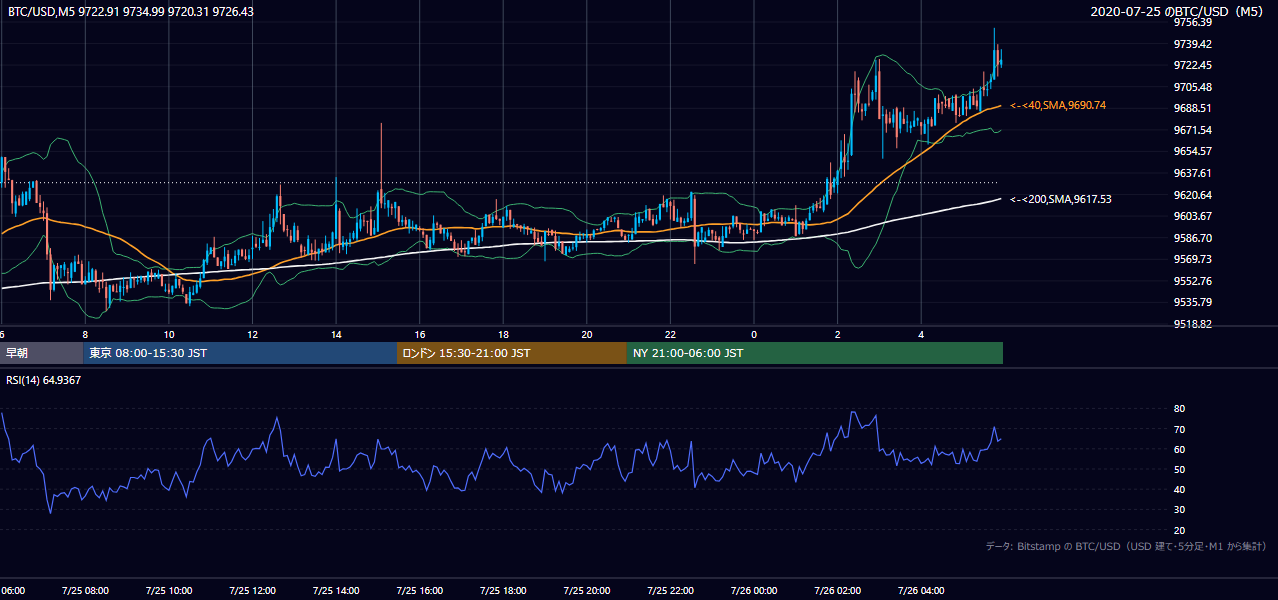Click the RSI 30 level label
Viewport: 1278px width, 600px height.
pyautogui.click(x=1179, y=510)
